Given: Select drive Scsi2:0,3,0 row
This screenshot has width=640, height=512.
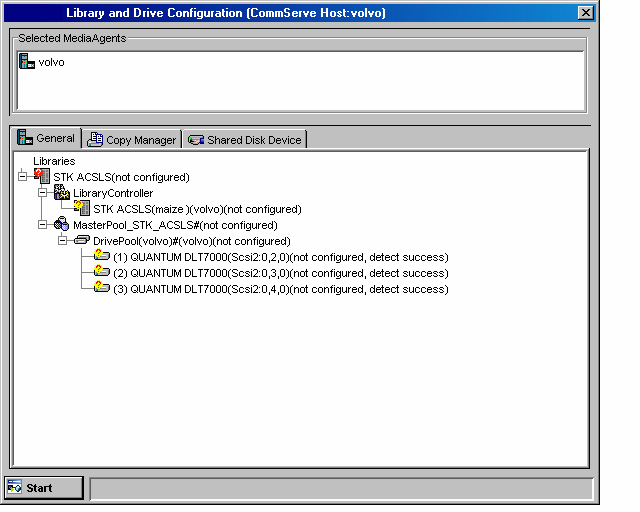Looking at the screenshot, I should coord(280,273).
